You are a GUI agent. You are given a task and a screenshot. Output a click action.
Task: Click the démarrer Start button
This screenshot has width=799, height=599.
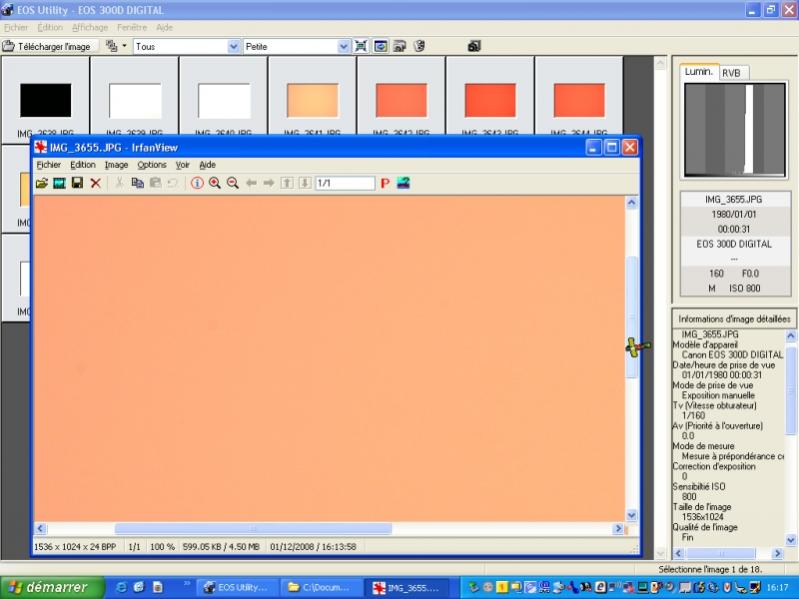(51, 587)
